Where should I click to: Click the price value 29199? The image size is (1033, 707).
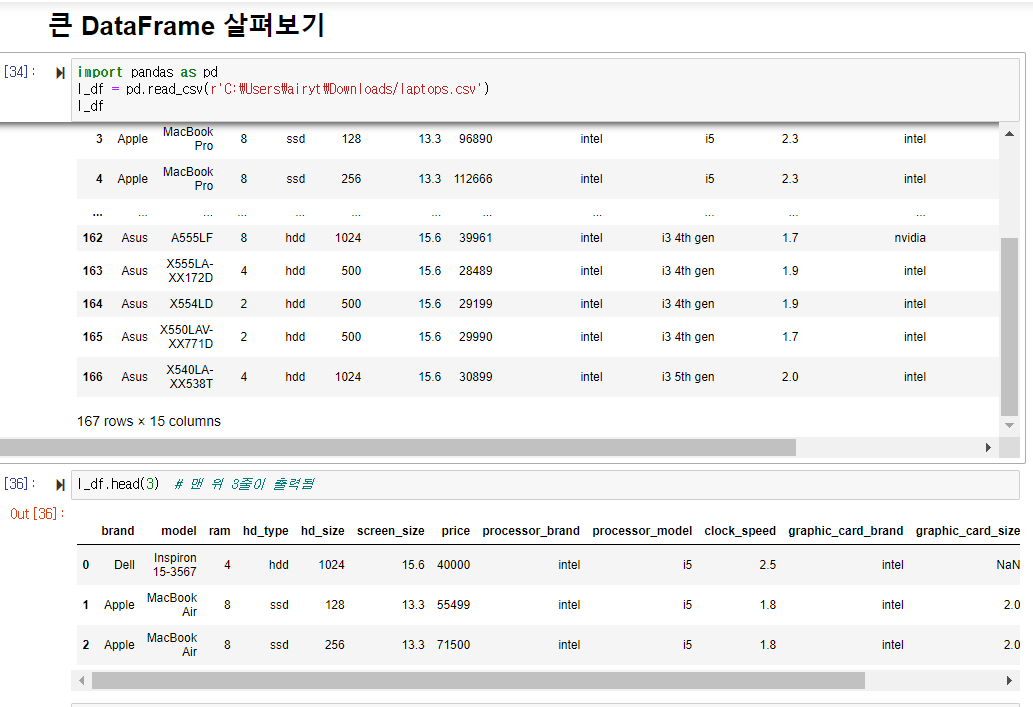coord(476,304)
